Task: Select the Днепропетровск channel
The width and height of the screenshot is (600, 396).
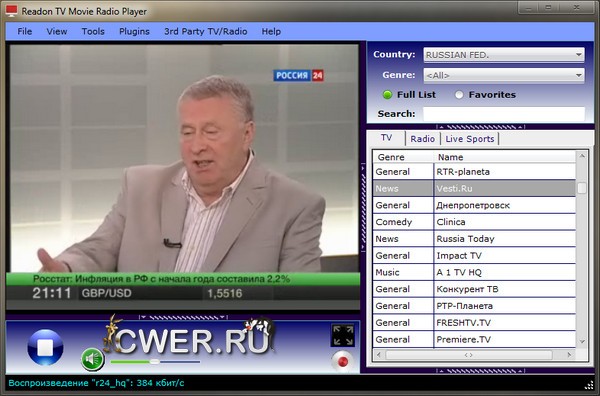Action: (x=474, y=205)
